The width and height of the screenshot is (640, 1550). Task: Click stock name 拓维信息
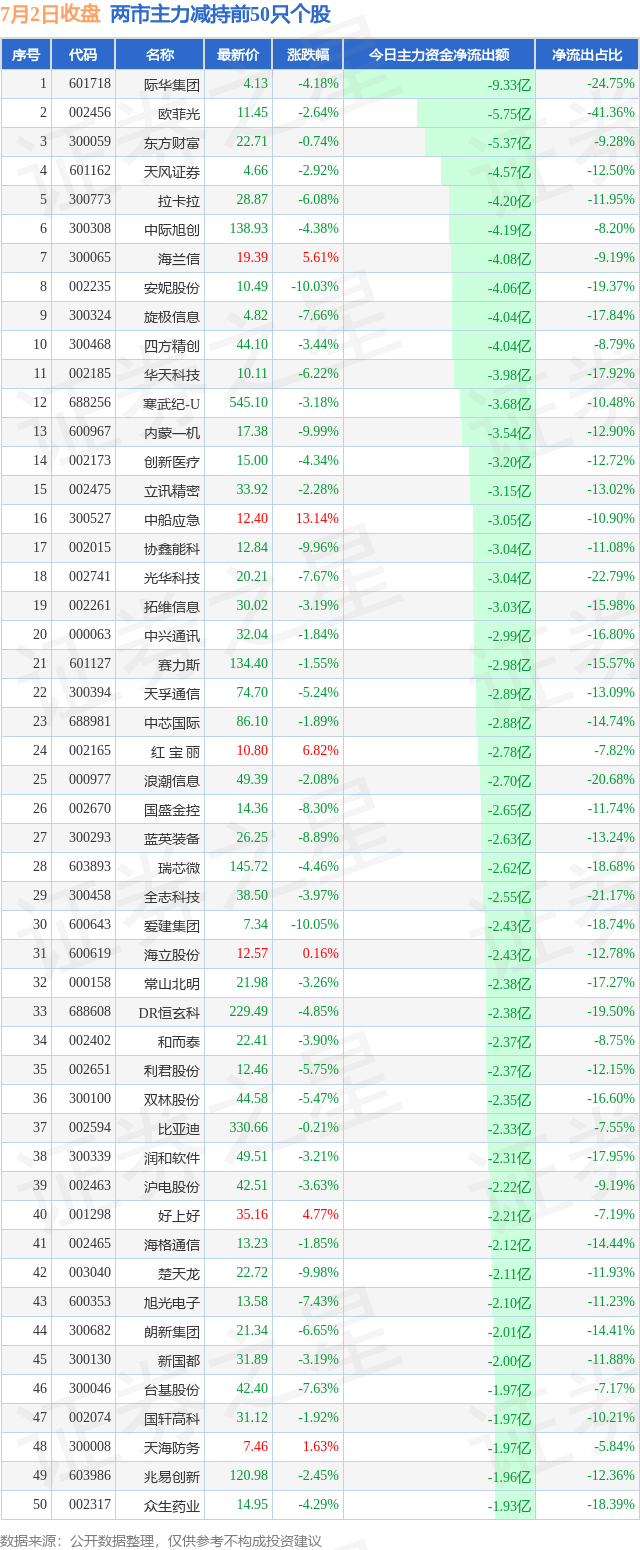pos(172,606)
